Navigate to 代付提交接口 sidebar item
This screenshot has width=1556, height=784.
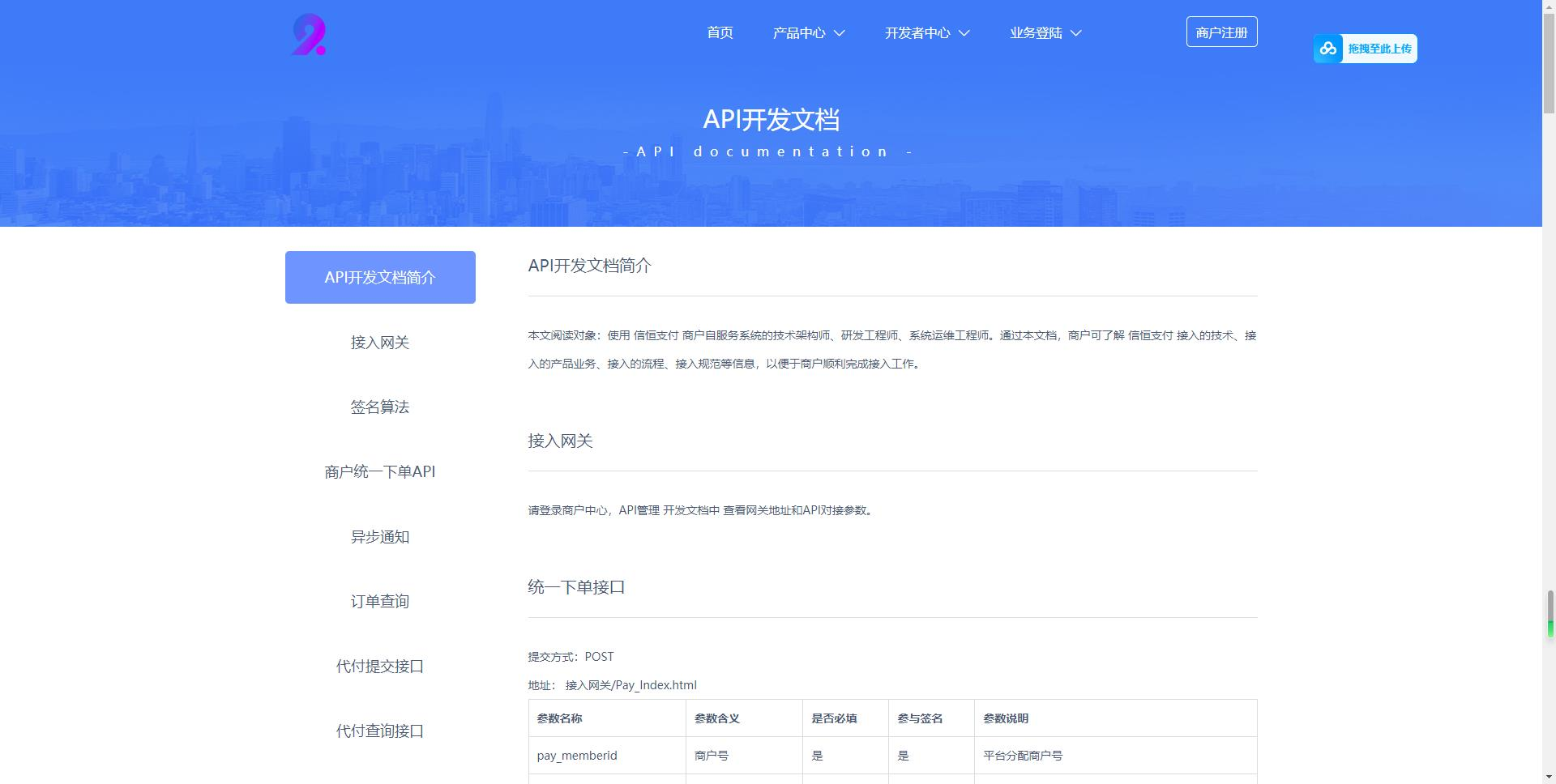pos(380,666)
